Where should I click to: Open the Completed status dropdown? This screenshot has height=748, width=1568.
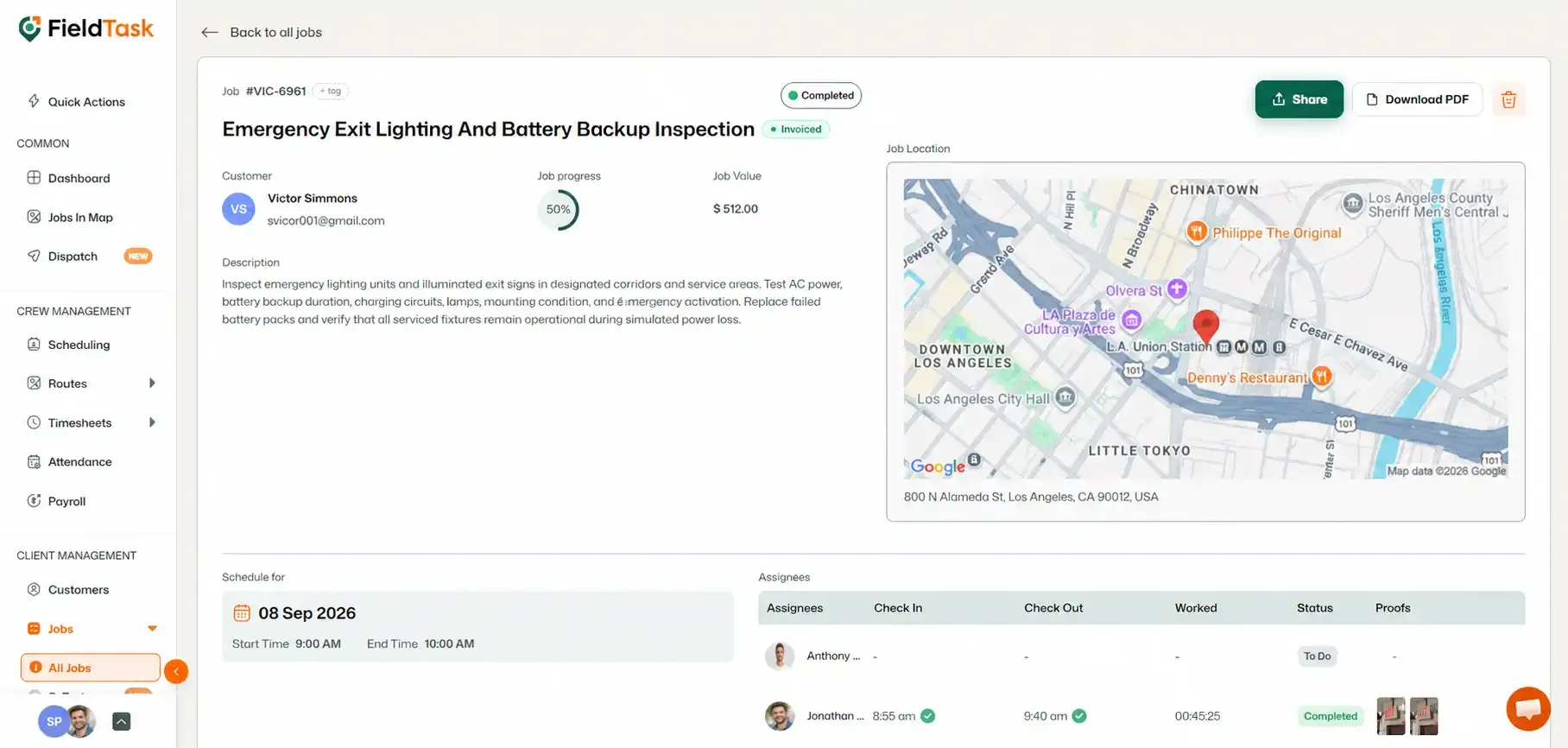click(x=821, y=95)
